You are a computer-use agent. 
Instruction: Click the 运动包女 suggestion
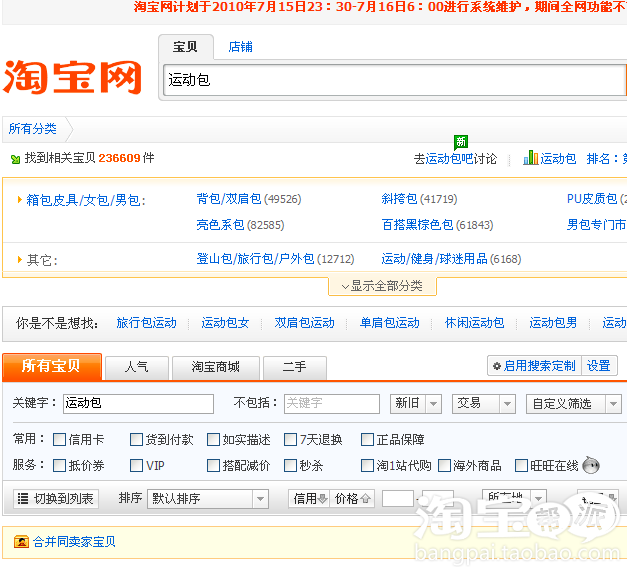click(x=225, y=323)
